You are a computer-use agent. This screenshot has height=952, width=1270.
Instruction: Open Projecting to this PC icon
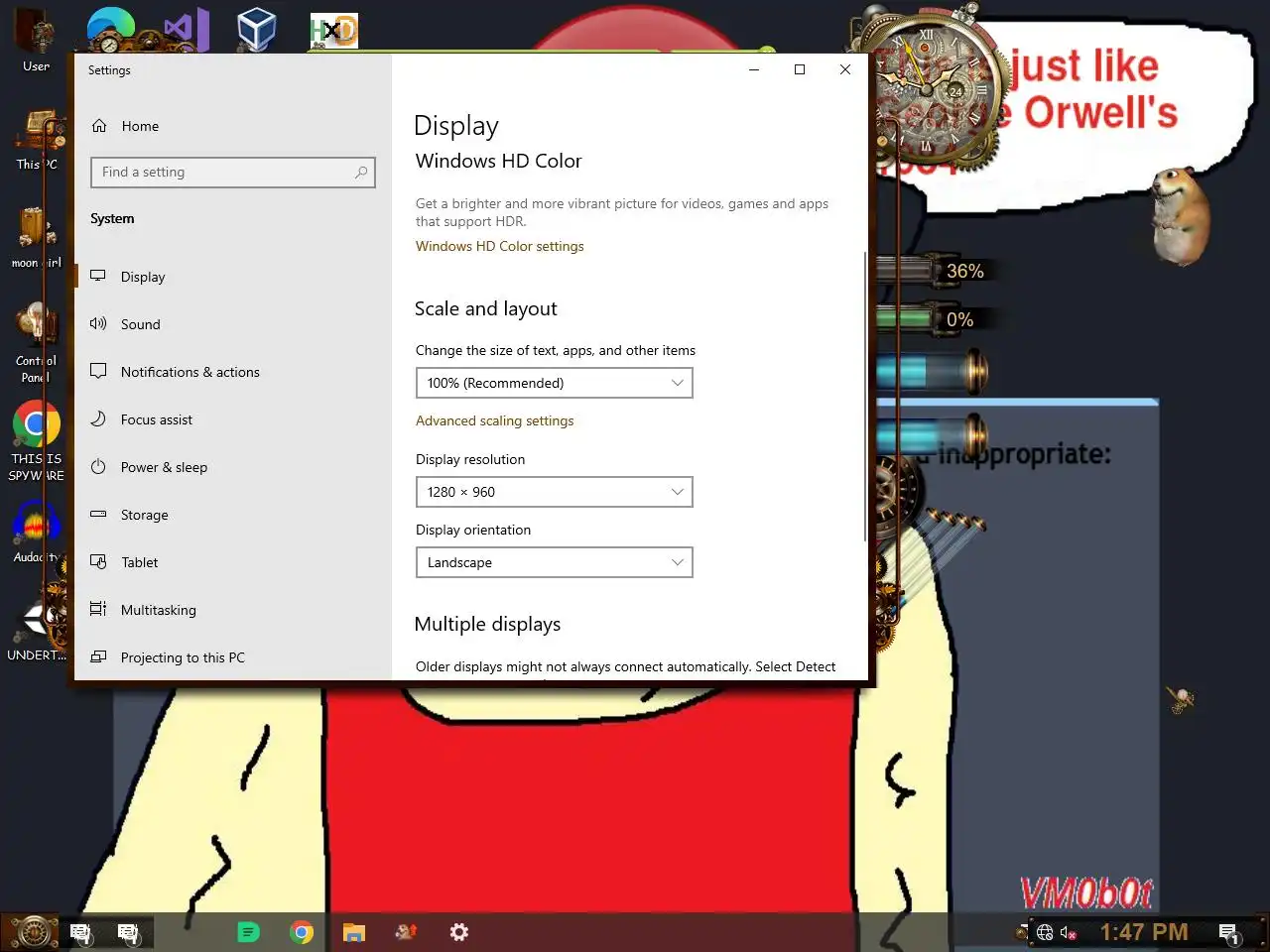tap(98, 656)
